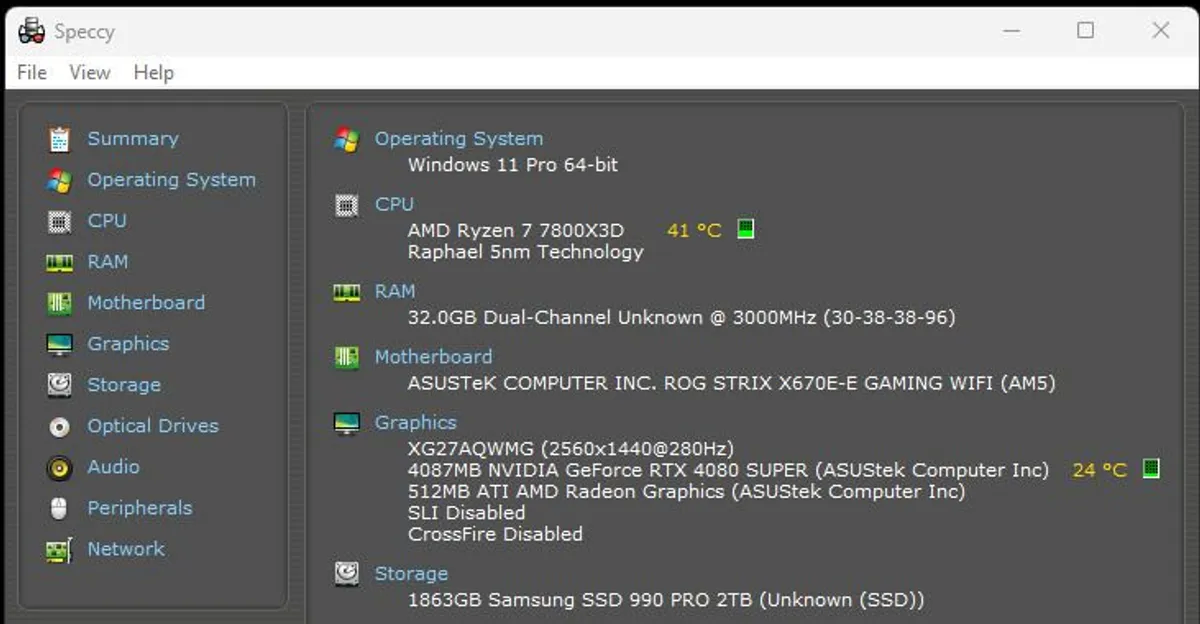Show Optical Drives from the sidebar

click(x=153, y=426)
